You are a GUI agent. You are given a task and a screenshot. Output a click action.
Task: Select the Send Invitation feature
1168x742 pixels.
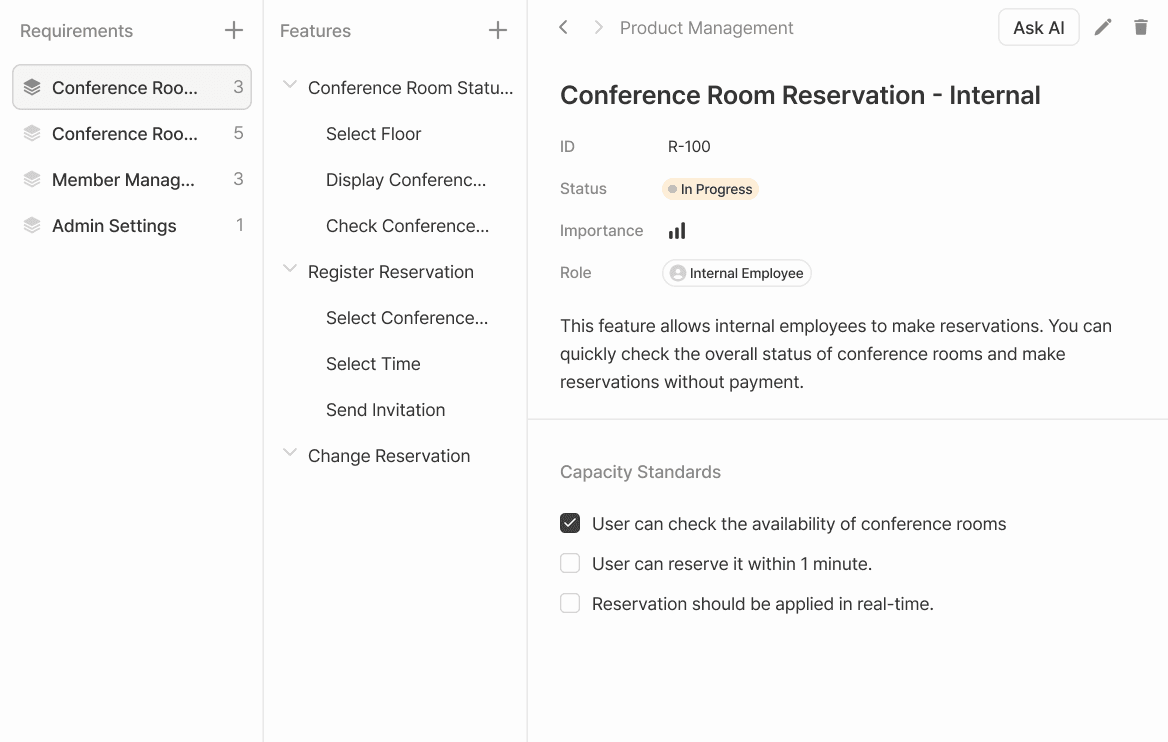(x=385, y=410)
